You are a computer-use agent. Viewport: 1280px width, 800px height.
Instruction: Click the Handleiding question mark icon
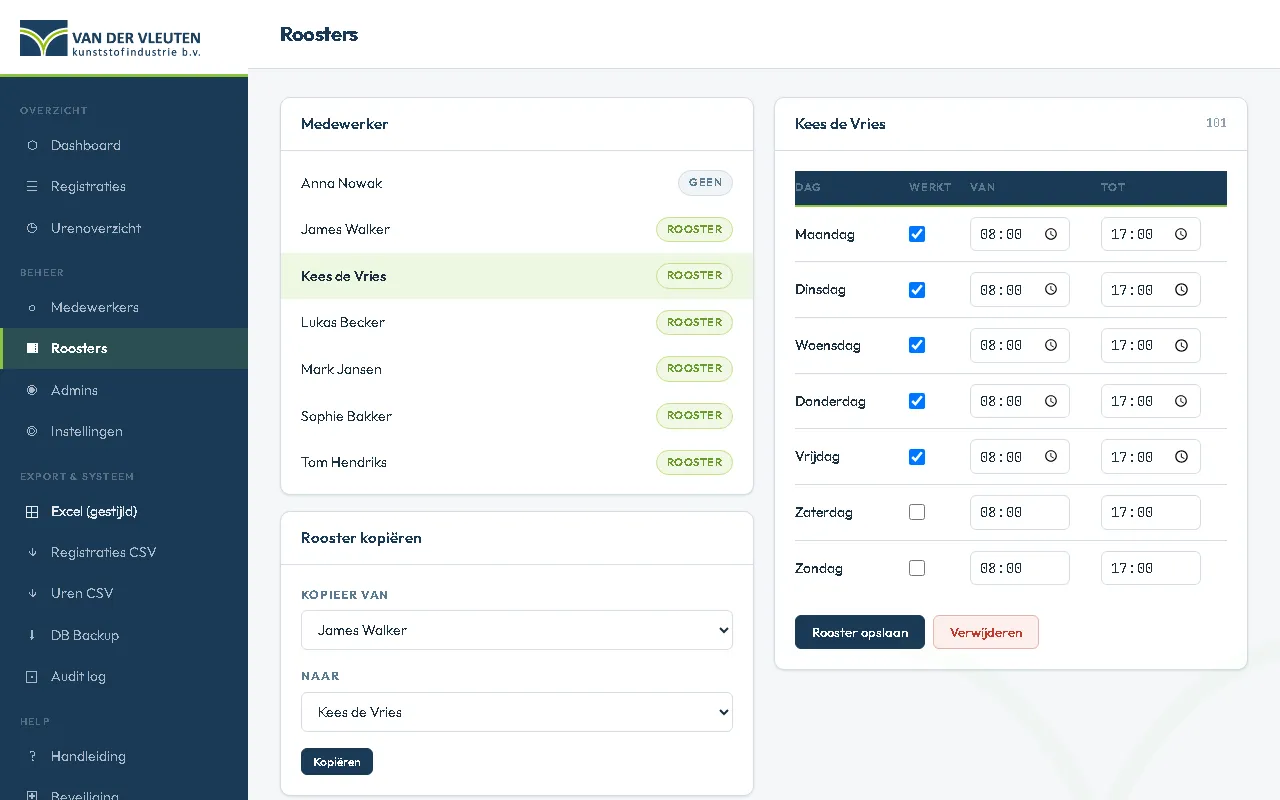(x=32, y=756)
